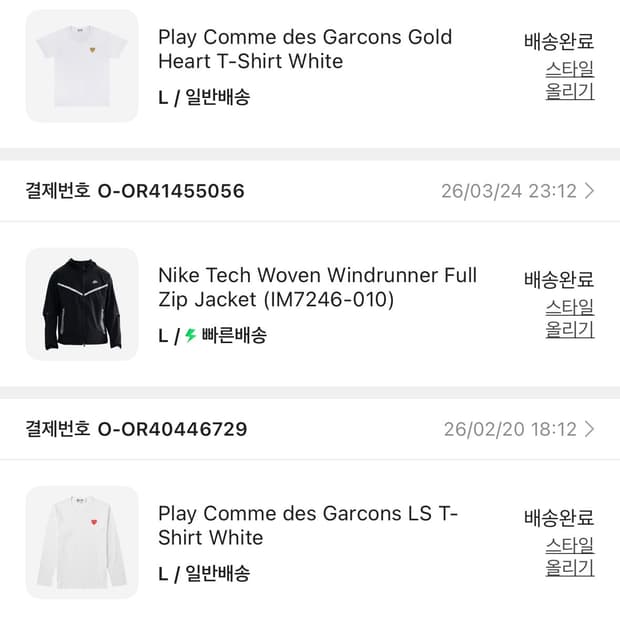
Task: Select the LS T-Shirt White thumbnail image
Action: 82,542
